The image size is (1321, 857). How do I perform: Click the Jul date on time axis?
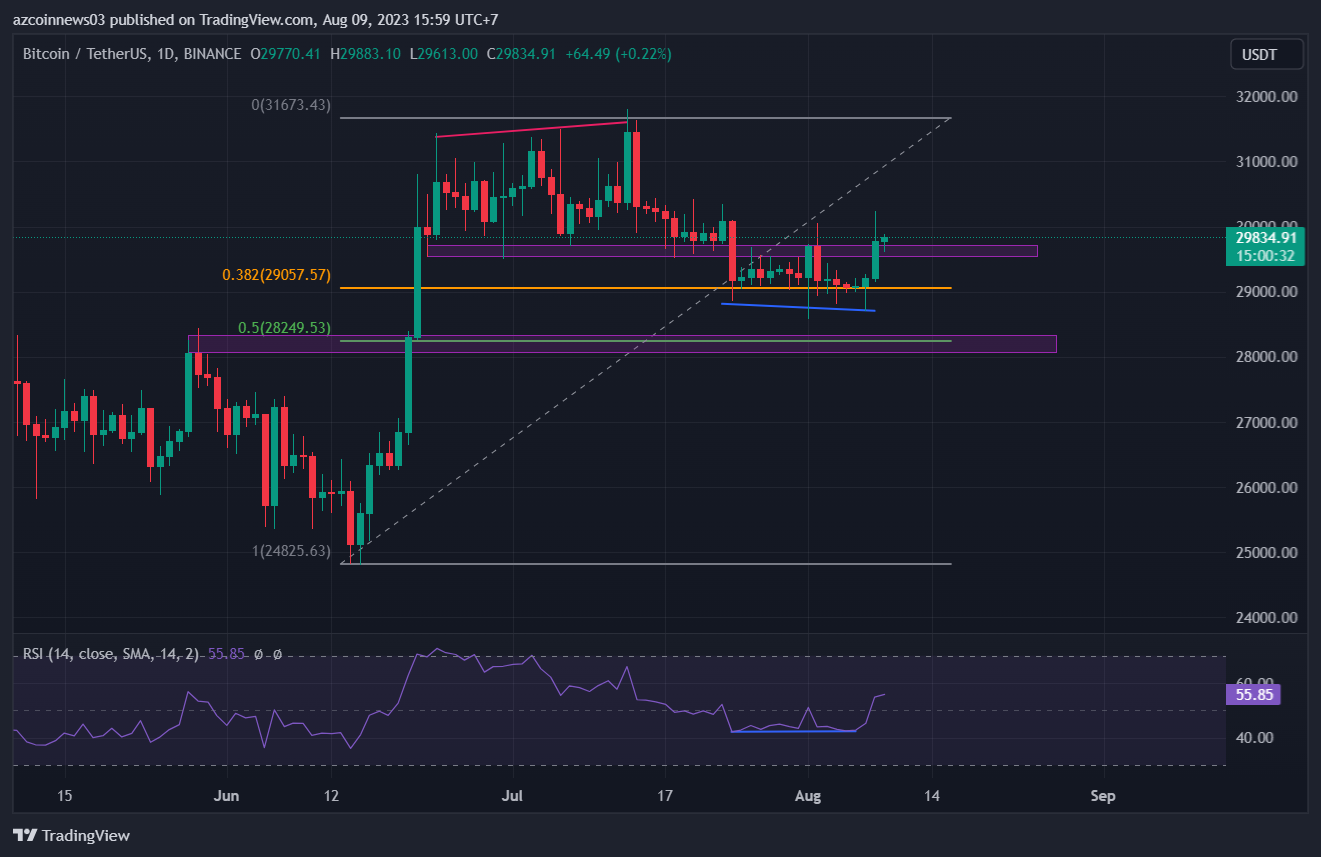[514, 797]
